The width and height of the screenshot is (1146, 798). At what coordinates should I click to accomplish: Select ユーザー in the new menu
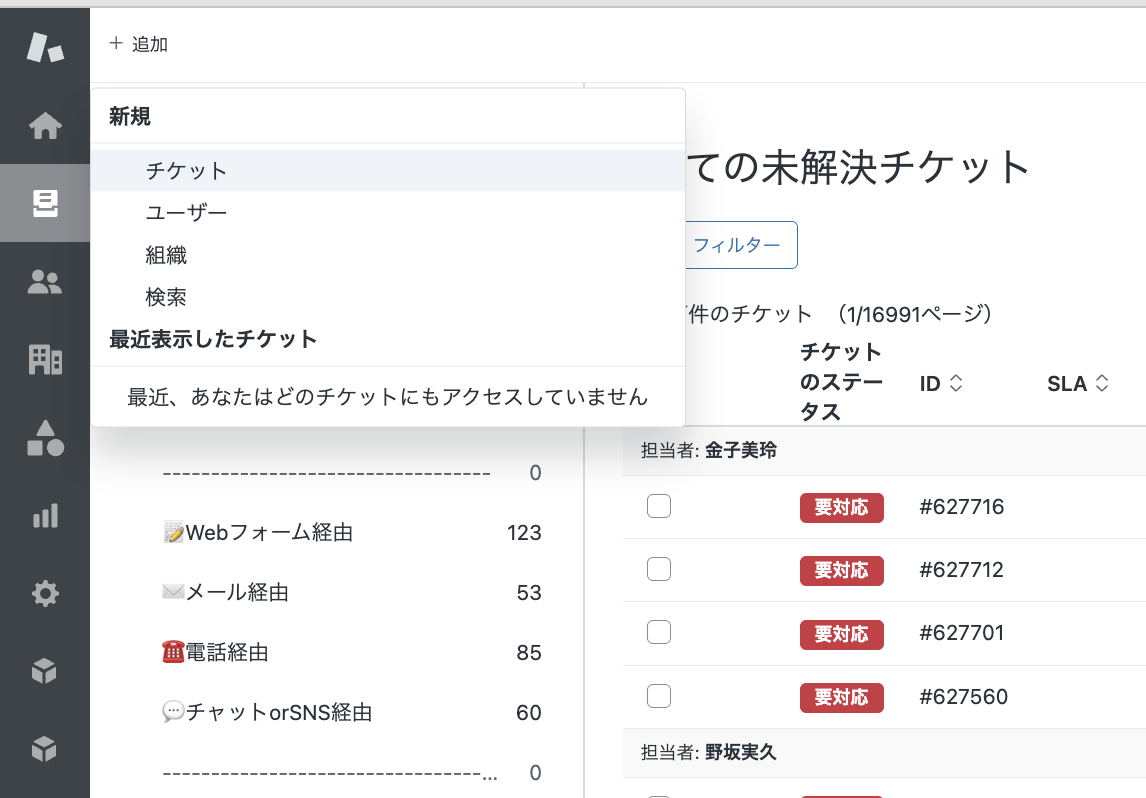click(388, 213)
